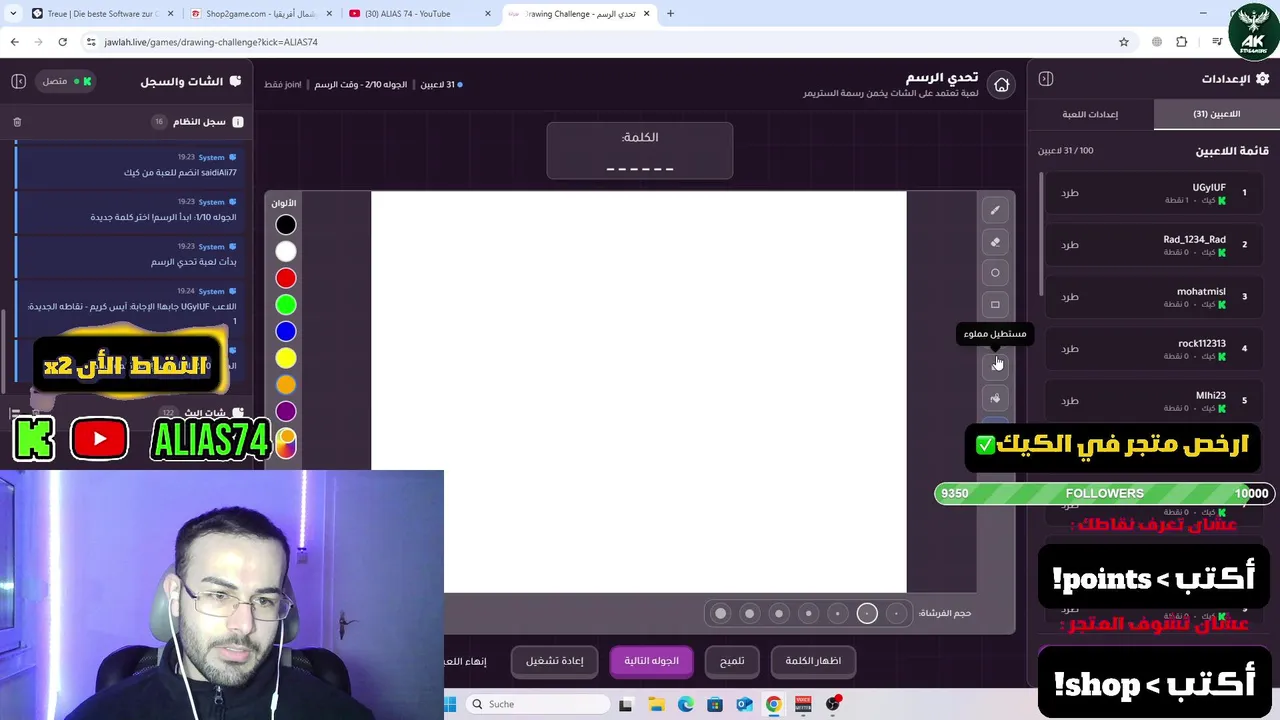This screenshot has width=1280, height=720.
Task: Collapse the right settings sidebar
Action: click(x=1046, y=79)
